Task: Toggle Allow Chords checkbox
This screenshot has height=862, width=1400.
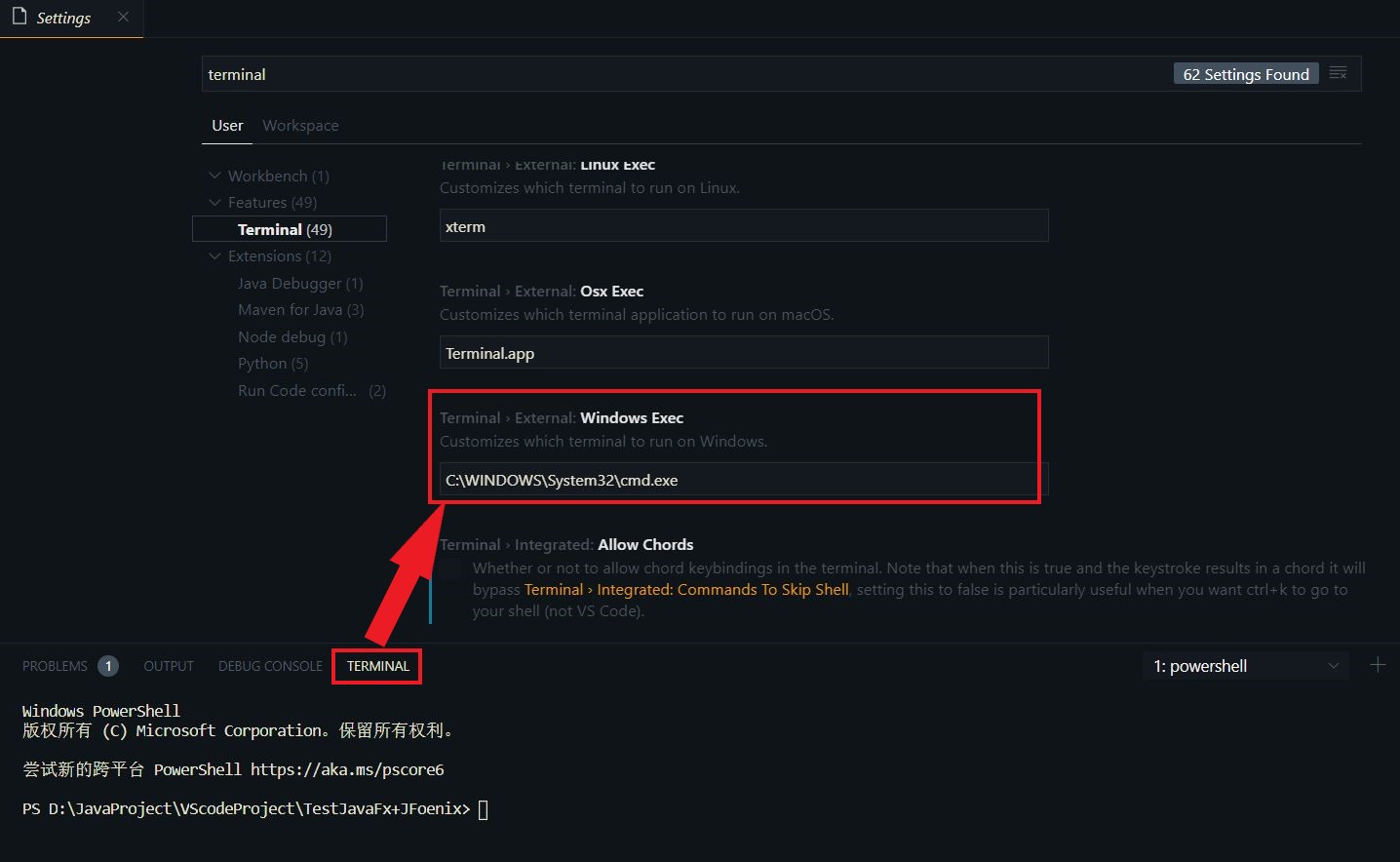Action: click(x=451, y=569)
